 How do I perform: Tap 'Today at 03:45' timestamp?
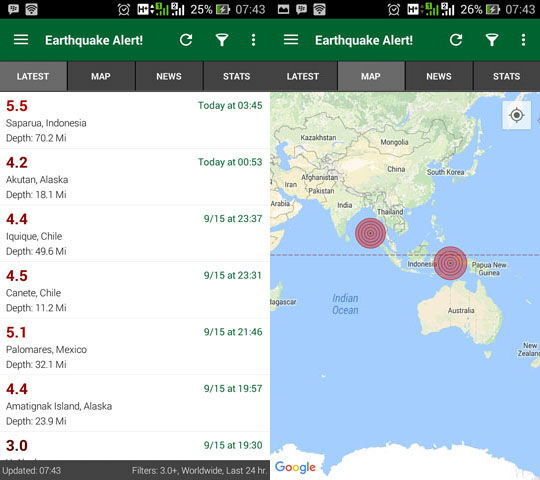(230, 105)
